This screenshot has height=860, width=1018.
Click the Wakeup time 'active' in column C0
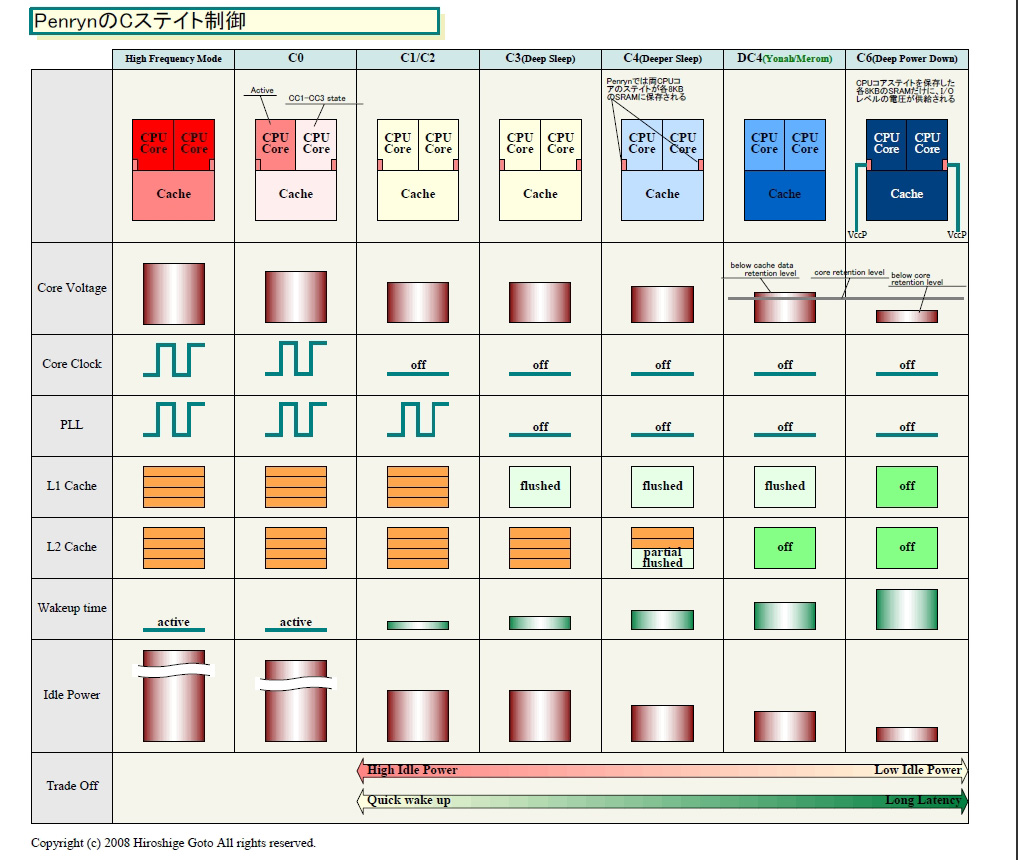pos(295,623)
